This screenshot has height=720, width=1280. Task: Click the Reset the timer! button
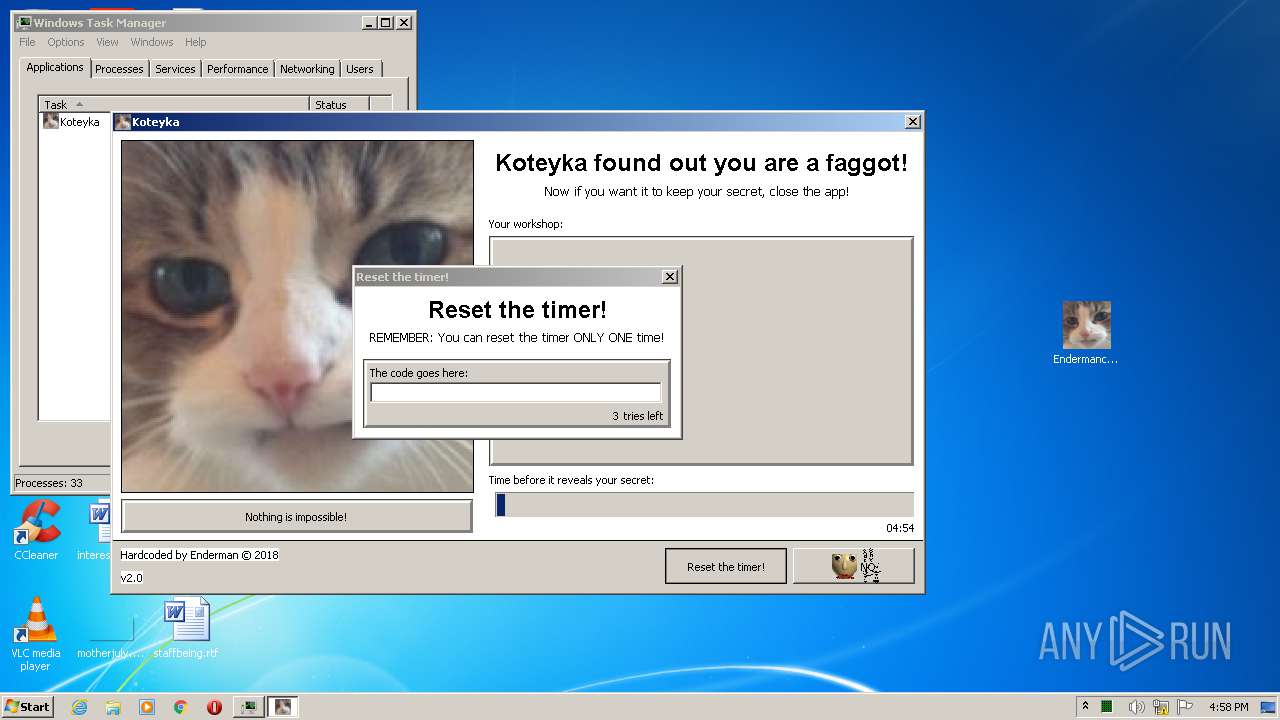[x=726, y=566]
